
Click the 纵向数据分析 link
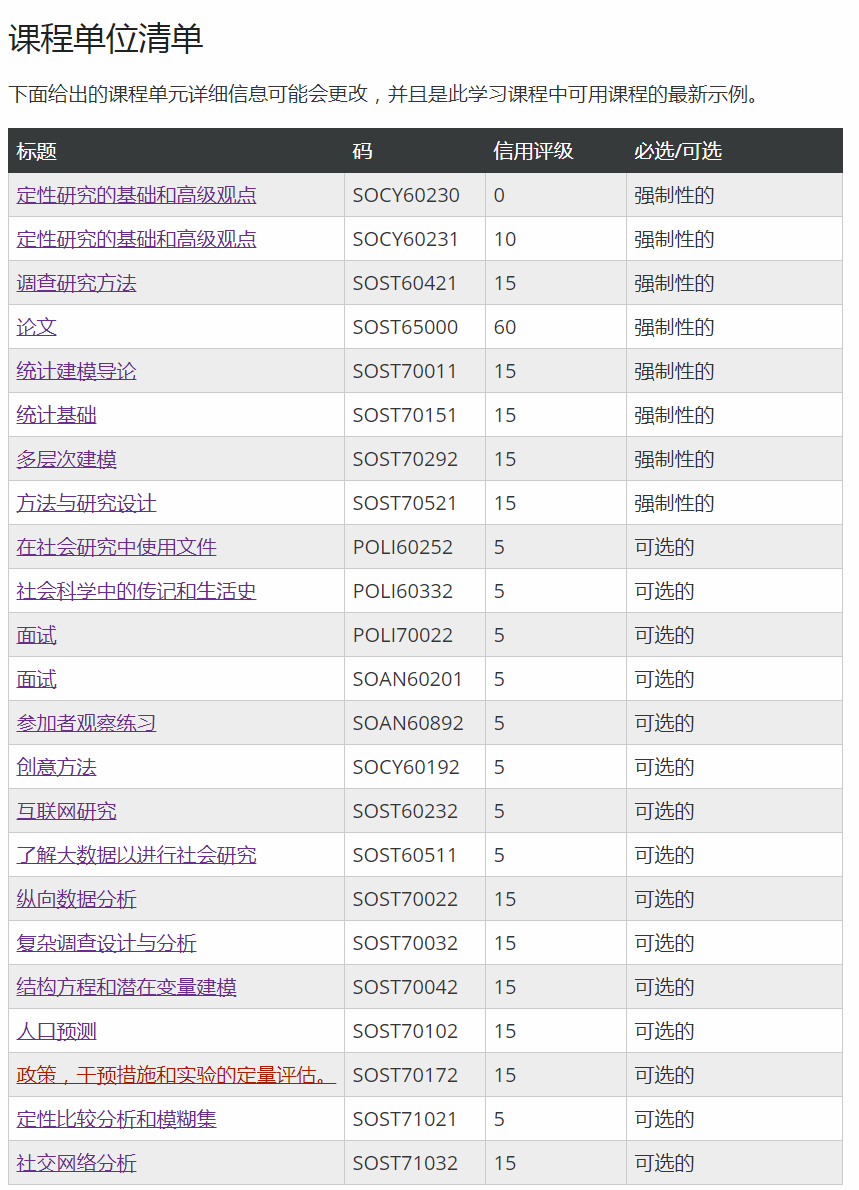pyautogui.click(x=76, y=899)
